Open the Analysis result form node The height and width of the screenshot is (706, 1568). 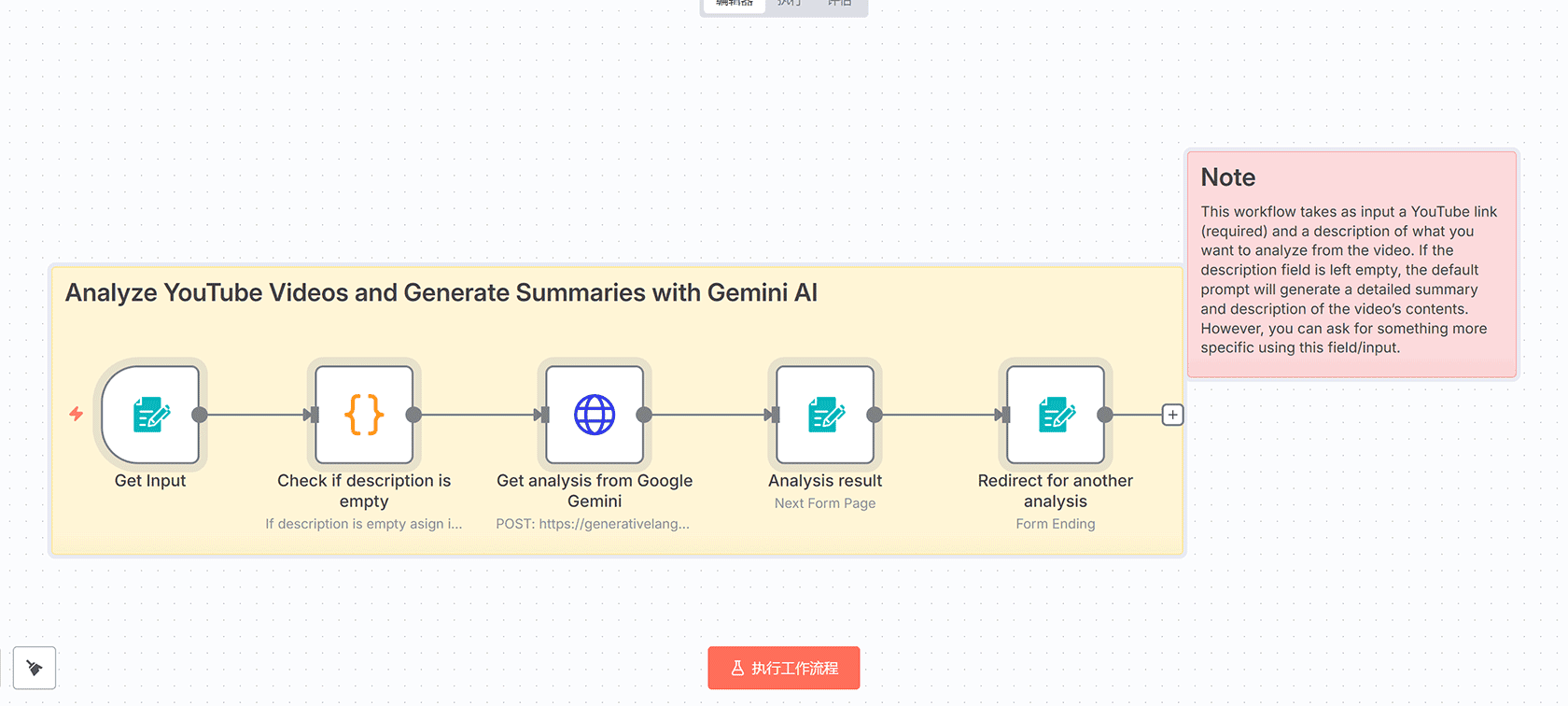(825, 415)
